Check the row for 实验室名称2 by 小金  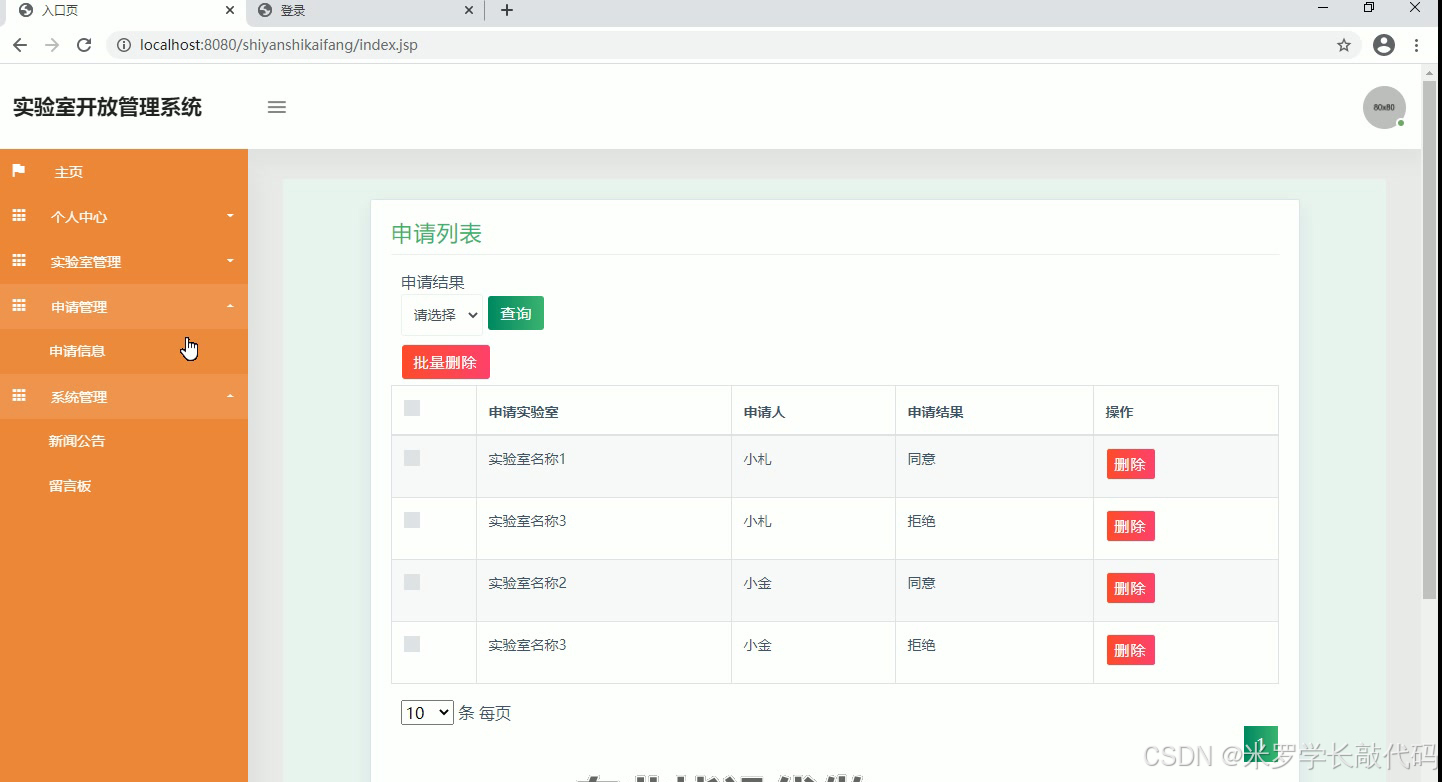tap(411, 581)
